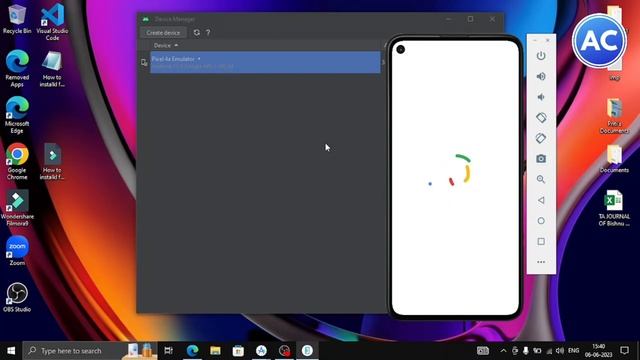Image resolution: width=640 pixels, height=360 pixels.
Task: Open TA JOURNAL Excel file on desktop
Action: (614, 208)
